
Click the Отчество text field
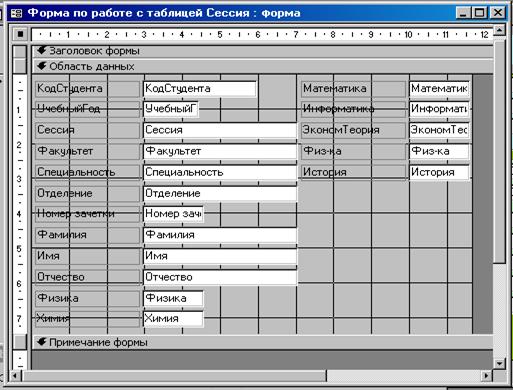tap(220, 277)
